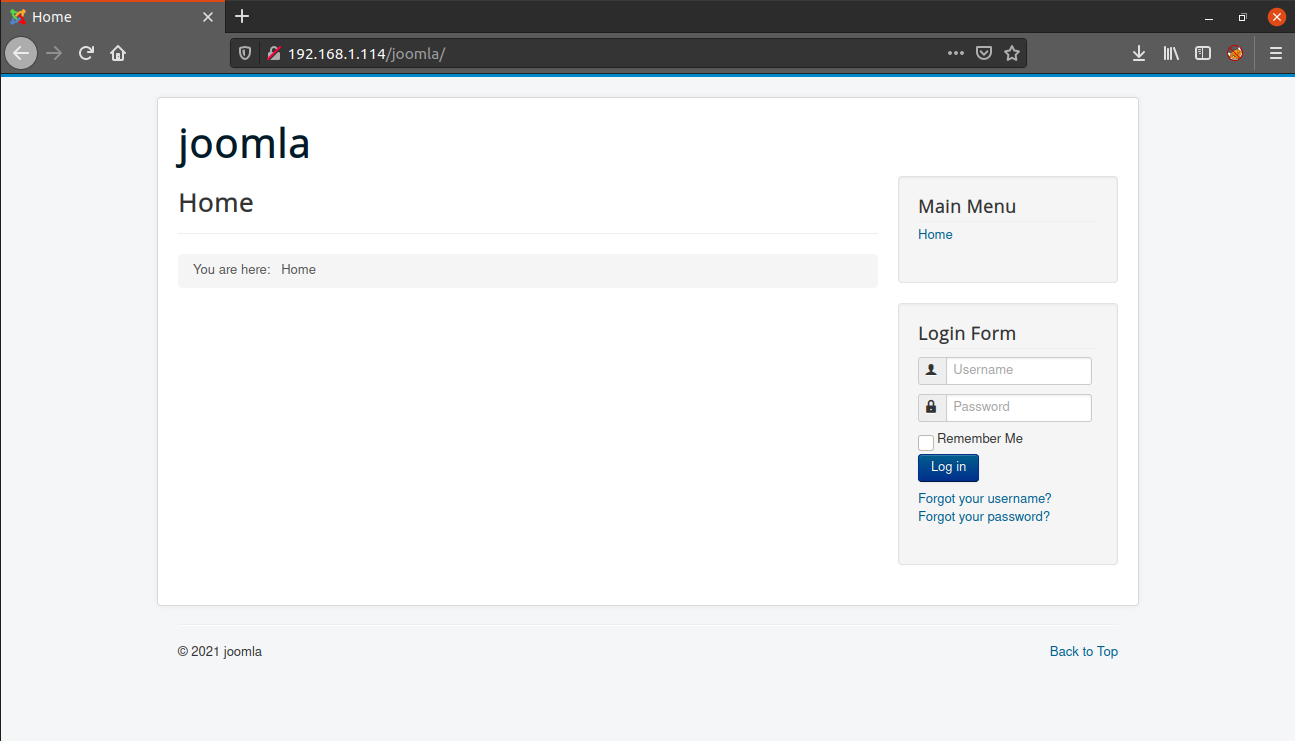The width and height of the screenshot is (1295, 741).
Task: Open the browser home page icon
Action: point(118,53)
